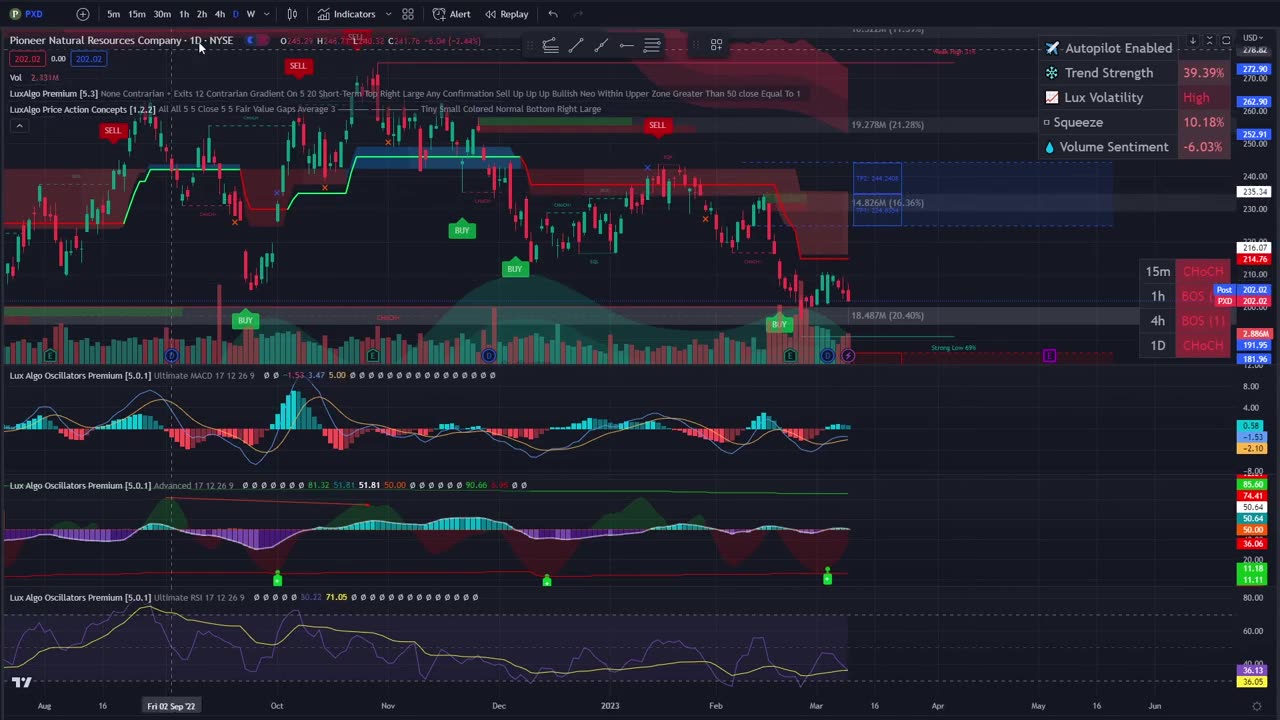Select the 1h timeframe

pyautogui.click(x=184, y=14)
